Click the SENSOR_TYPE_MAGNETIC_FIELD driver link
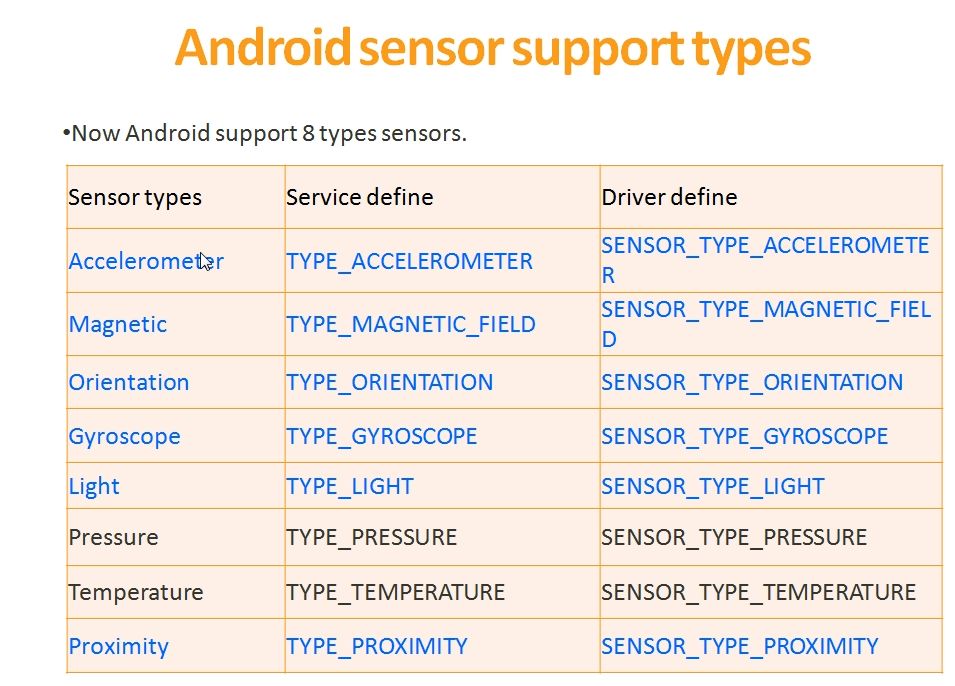The width and height of the screenshot is (955, 686). [x=766, y=324]
